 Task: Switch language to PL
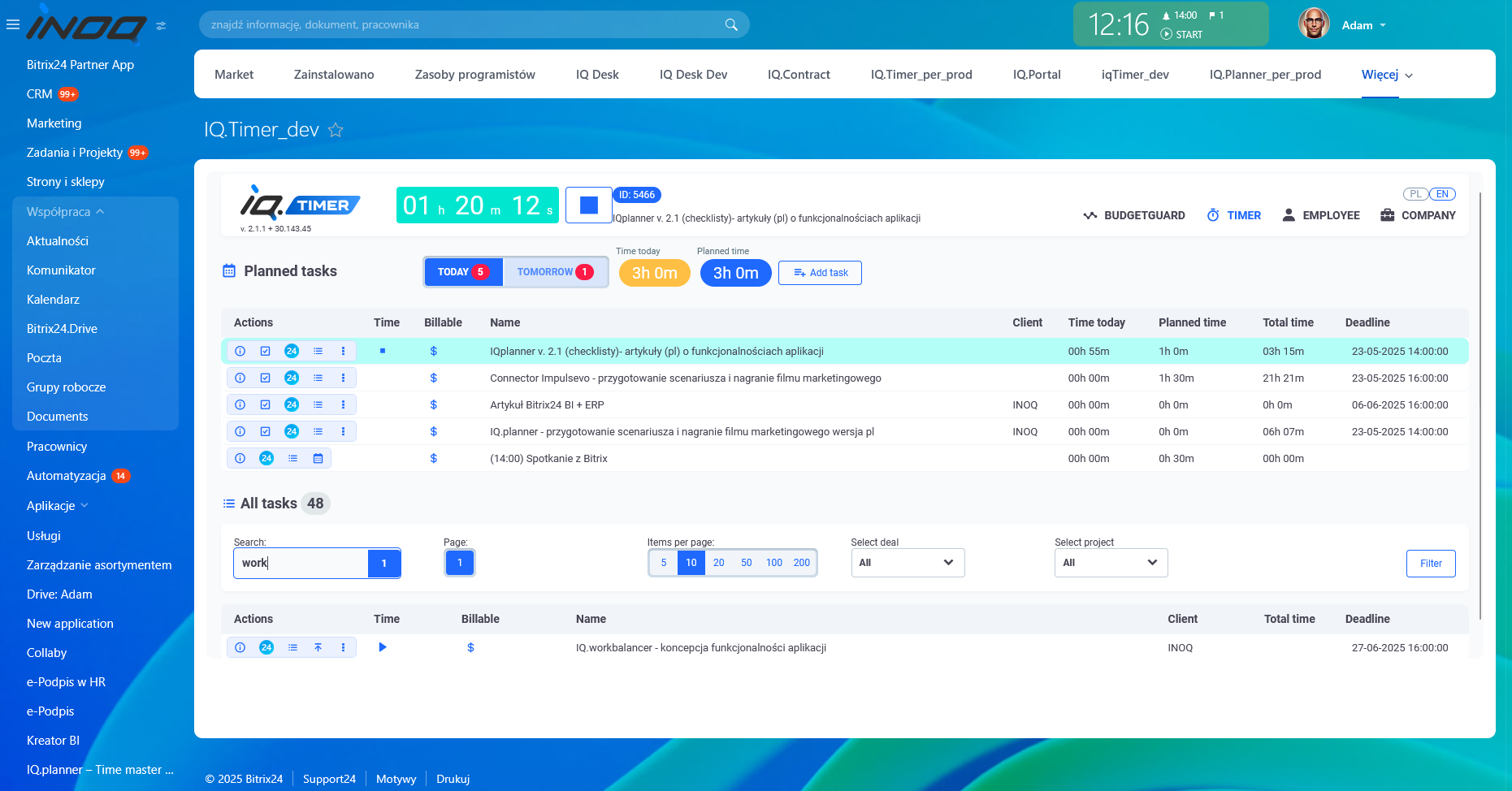[1415, 194]
